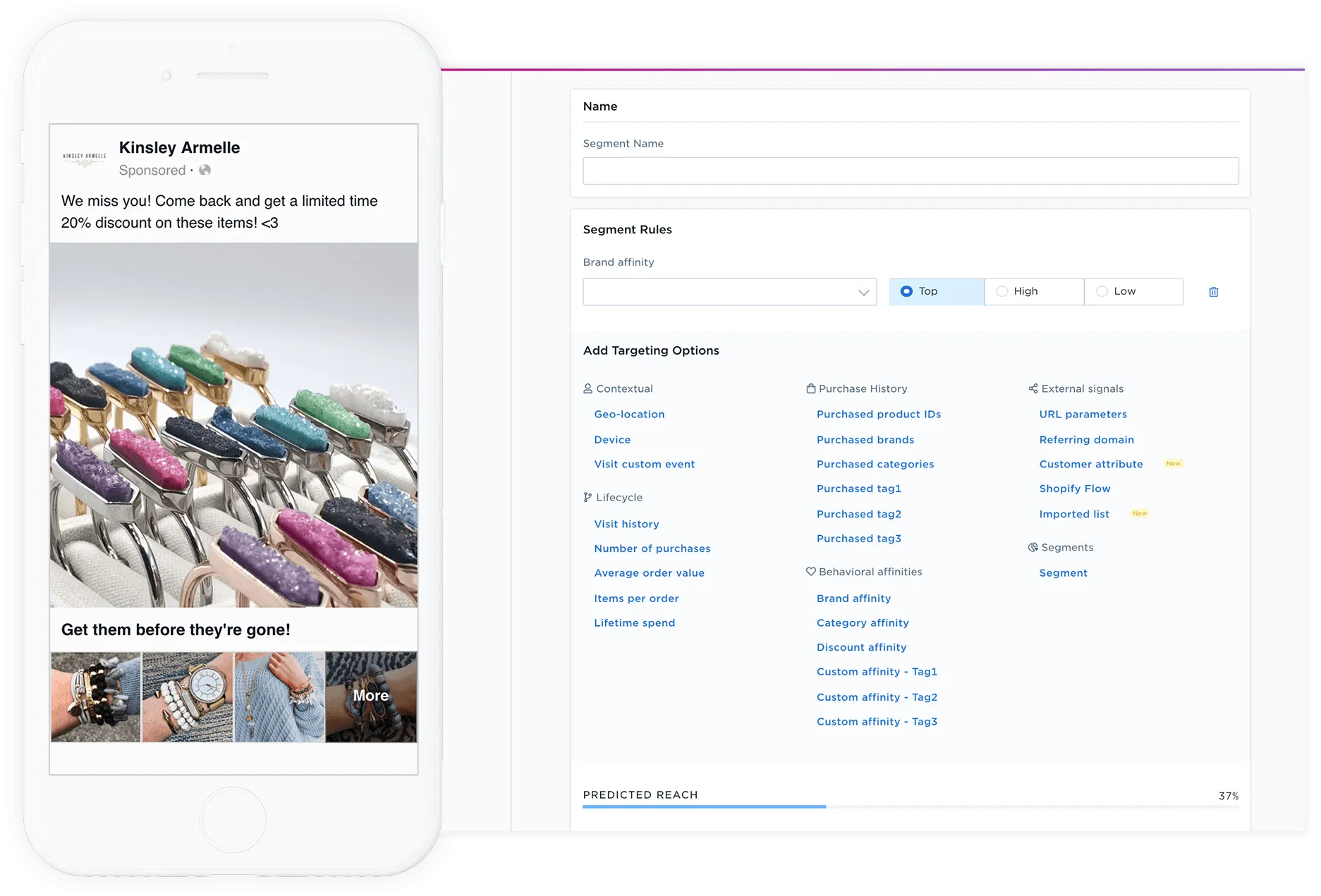This screenshot has height=896, width=1321.
Task: Click the Predicted Reach progress bar
Action: [x=911, y=806]
